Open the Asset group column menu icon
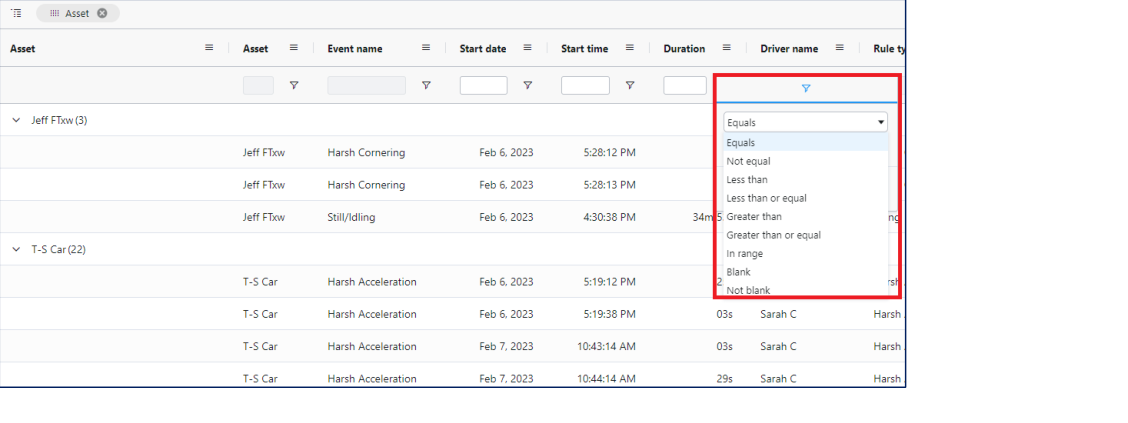This screenshot has height=423, width=1128. [209, 48]
